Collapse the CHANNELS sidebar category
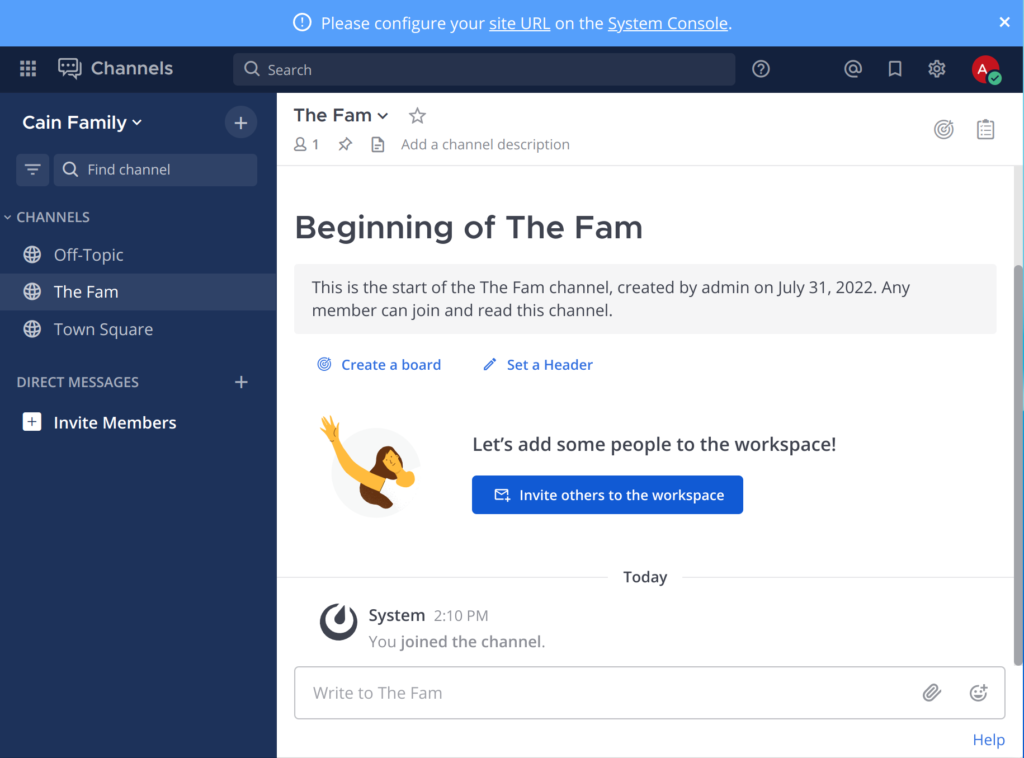This screenshot has width=1024, height=758. point(47,217)
